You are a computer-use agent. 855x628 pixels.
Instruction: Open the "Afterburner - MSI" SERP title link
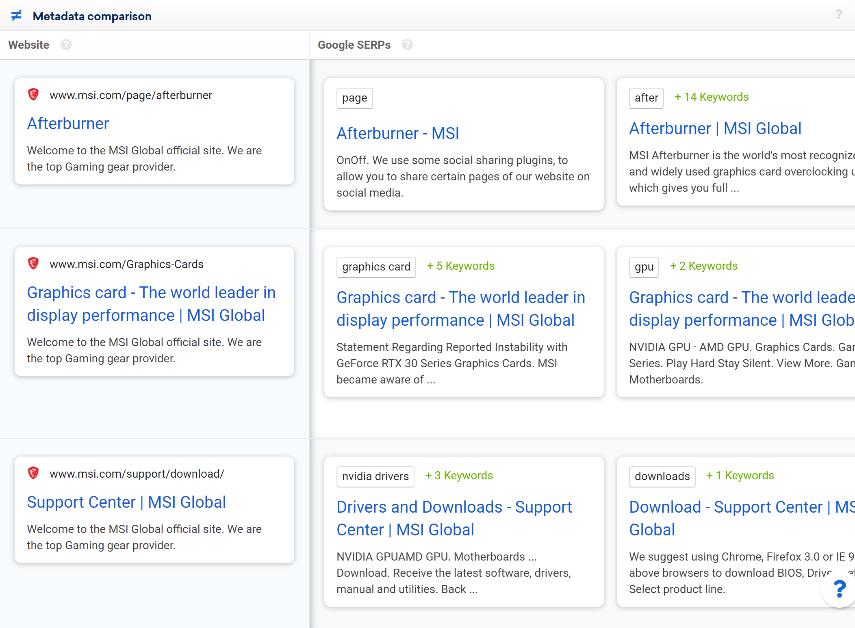pos(397,132)
